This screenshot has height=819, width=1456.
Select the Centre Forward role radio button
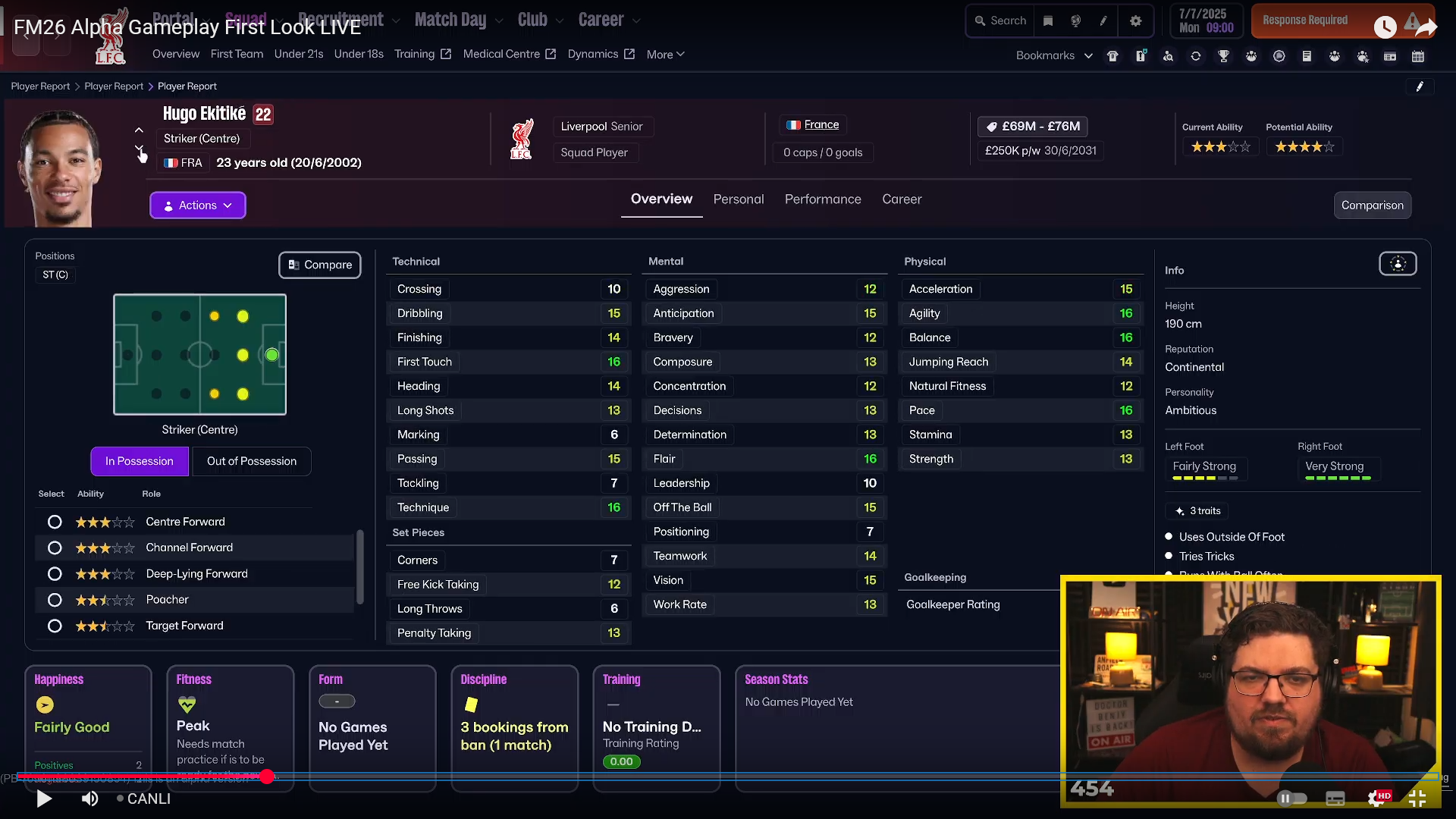coord(55,522)
